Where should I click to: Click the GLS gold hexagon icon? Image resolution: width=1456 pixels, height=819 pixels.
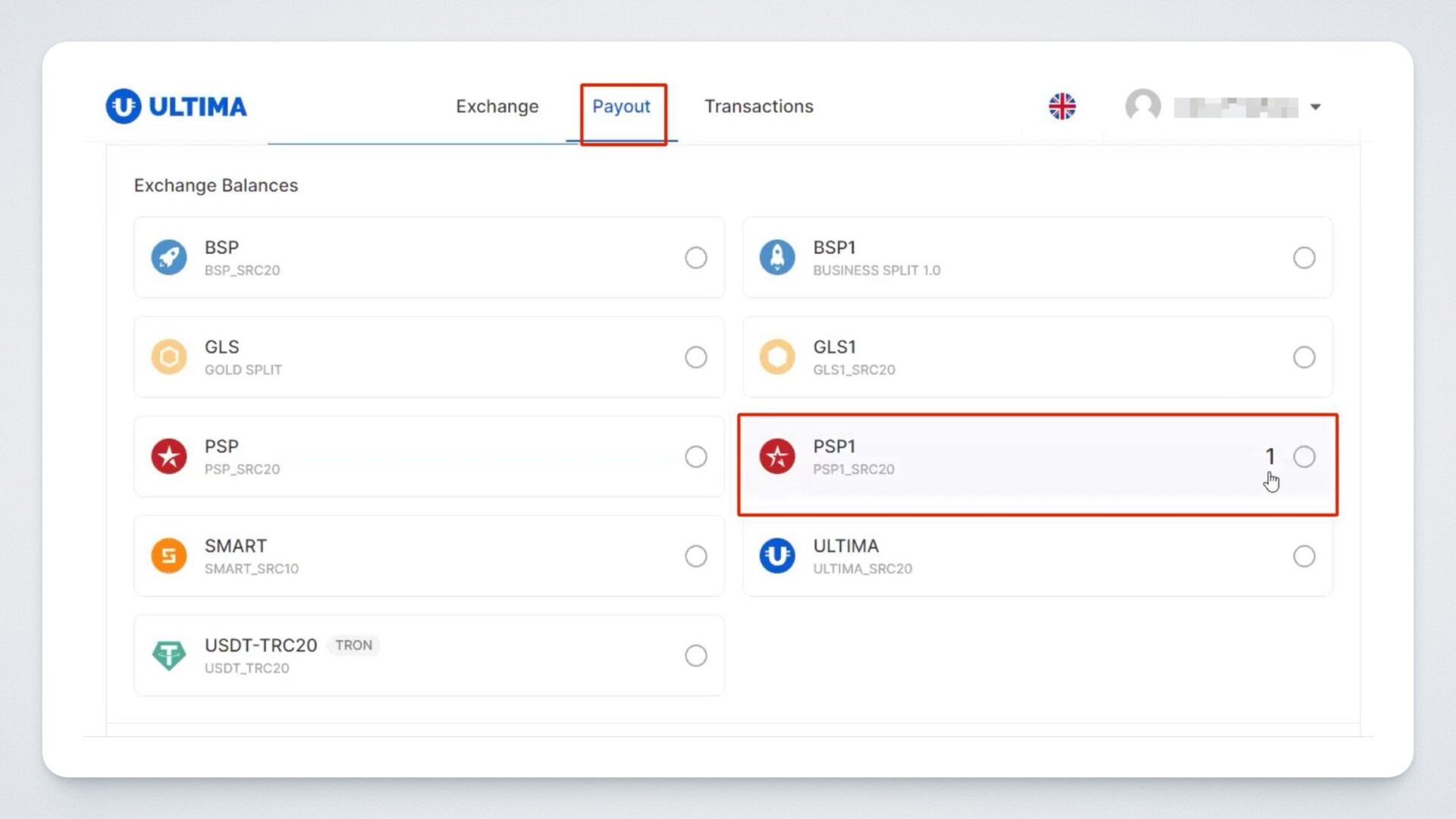[x=168, y=357]
